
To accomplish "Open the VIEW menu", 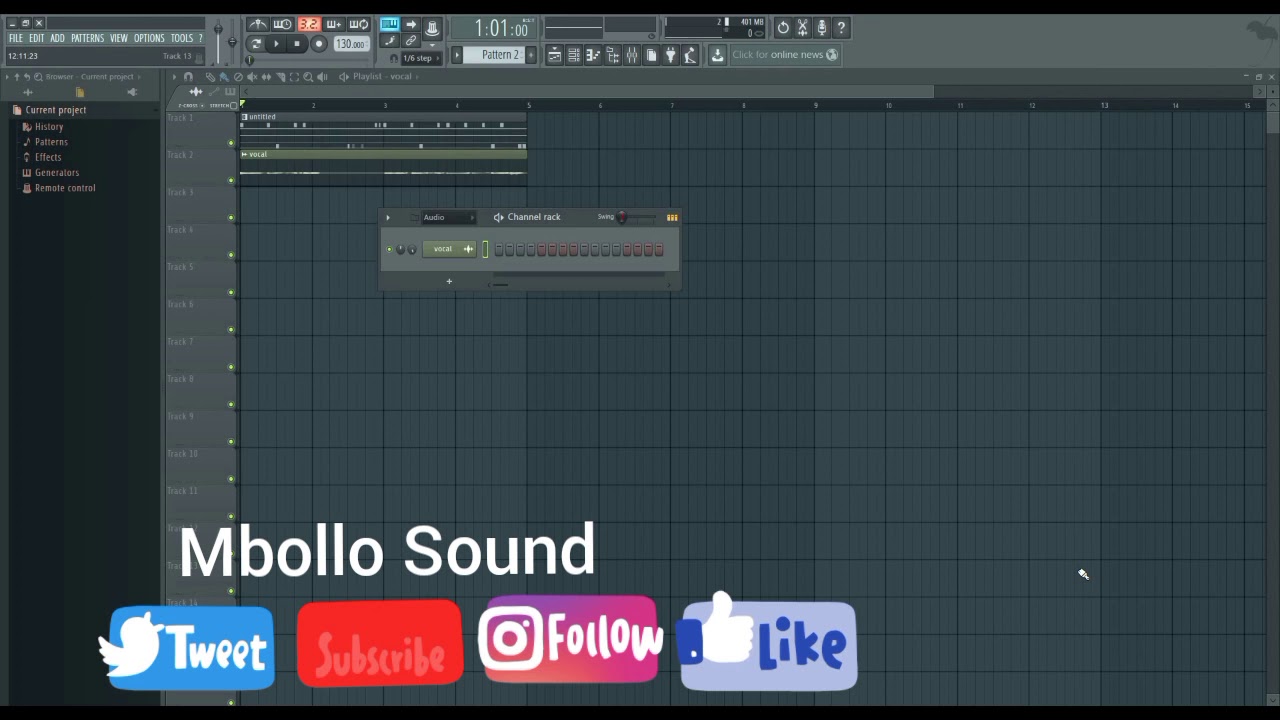I will point(119,38).
